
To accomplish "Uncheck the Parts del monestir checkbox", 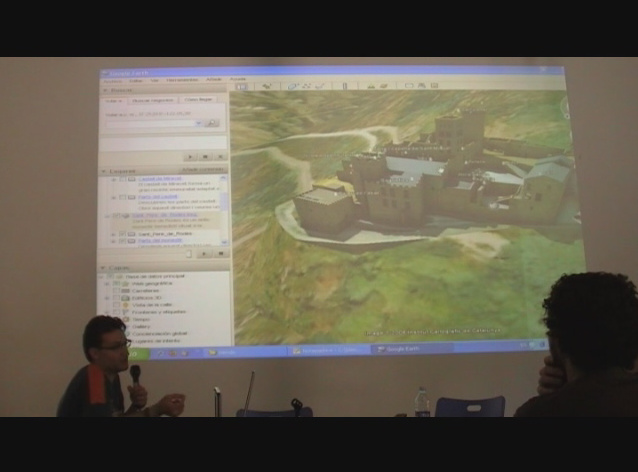I will pyautogui.click(x=122, y=241).
